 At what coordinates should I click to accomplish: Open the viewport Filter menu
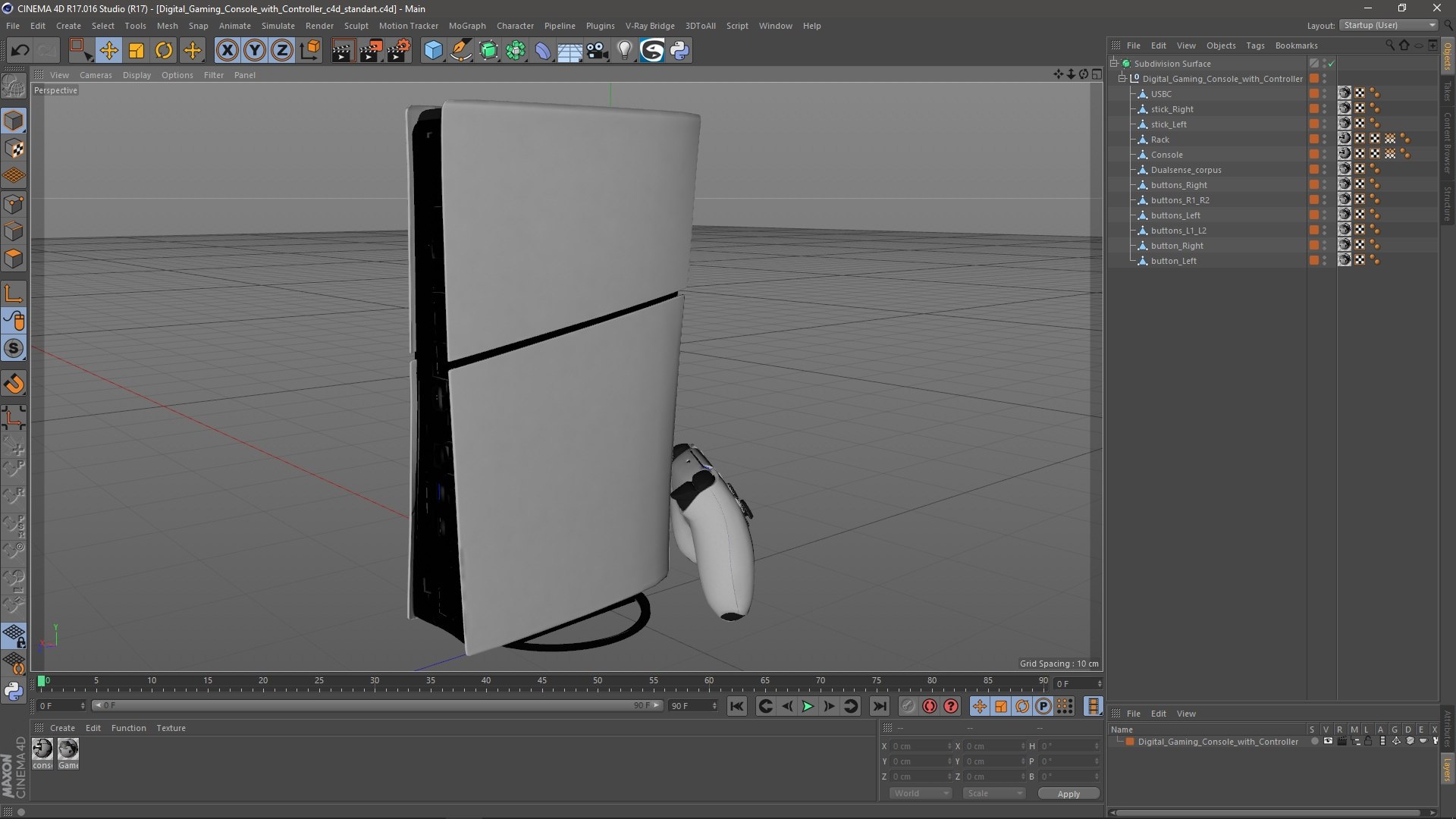pos(214,75)
